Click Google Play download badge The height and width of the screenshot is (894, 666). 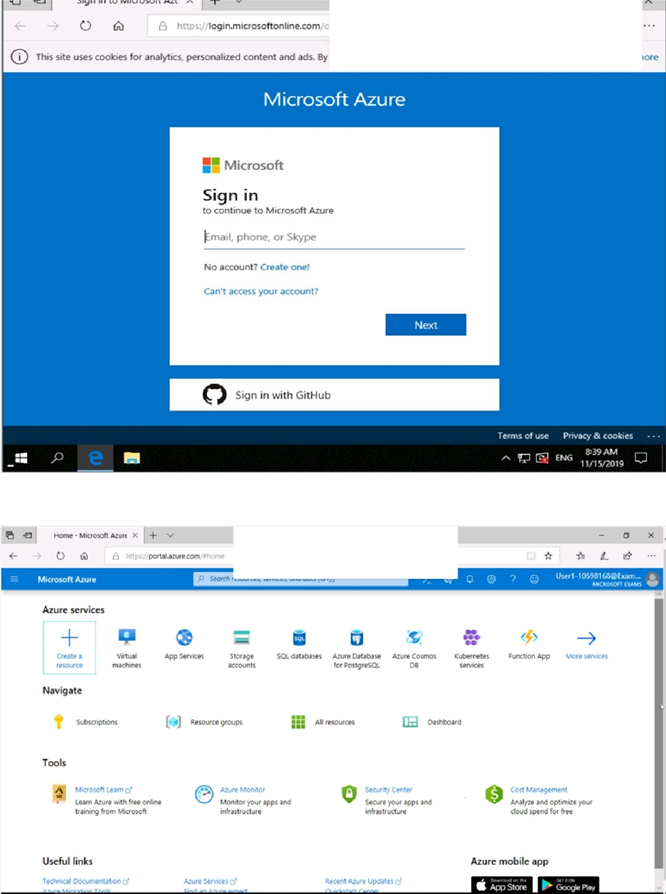(568, 884)
